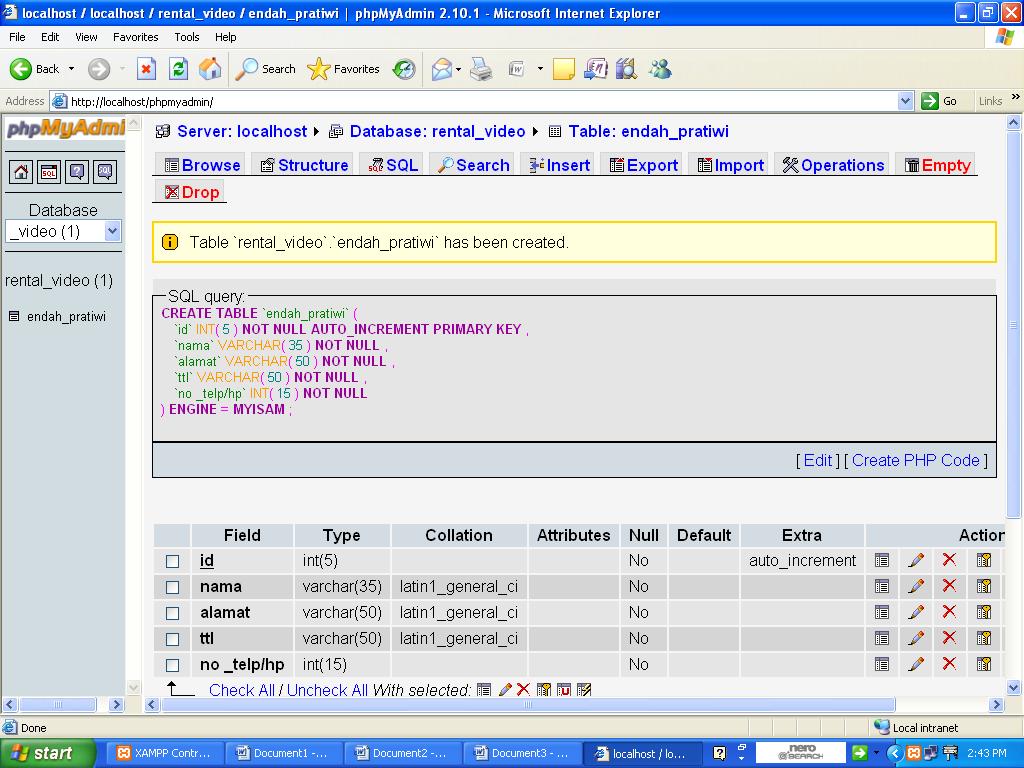The width and height of the screenshot is (1024, 768).
Task: Click the Windows Start button
Action: 47,753
